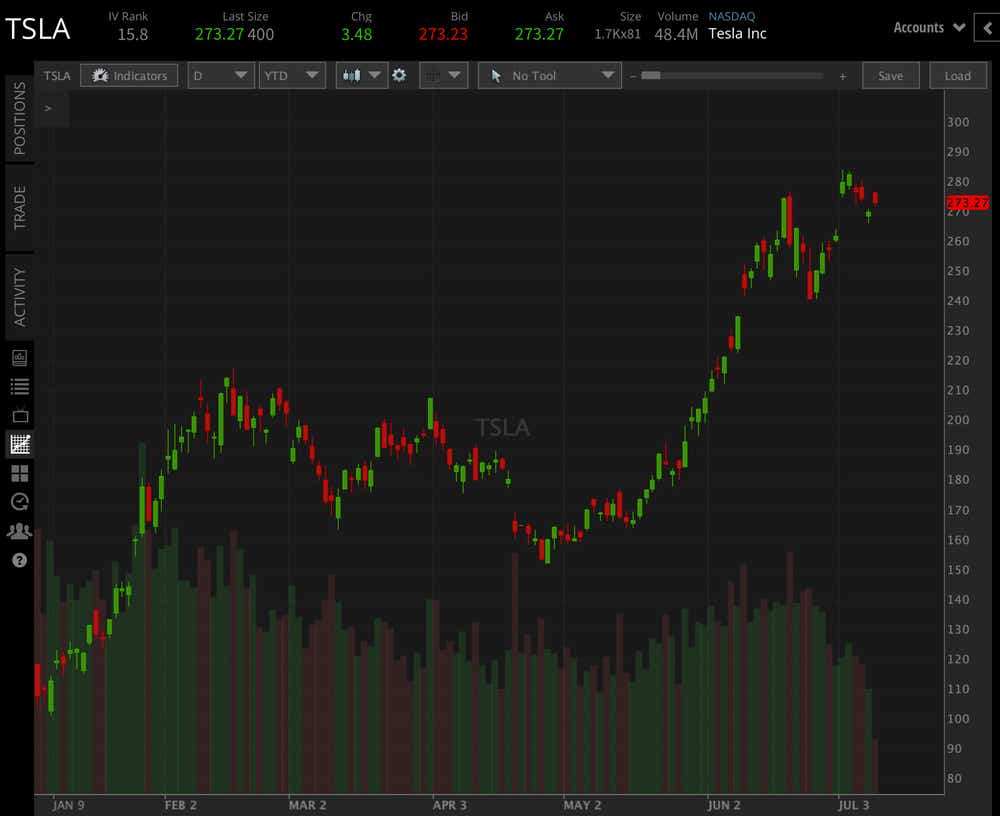The image size is (1000, 816).
Task: Click the MAY 2 date label
Action: 582,805
